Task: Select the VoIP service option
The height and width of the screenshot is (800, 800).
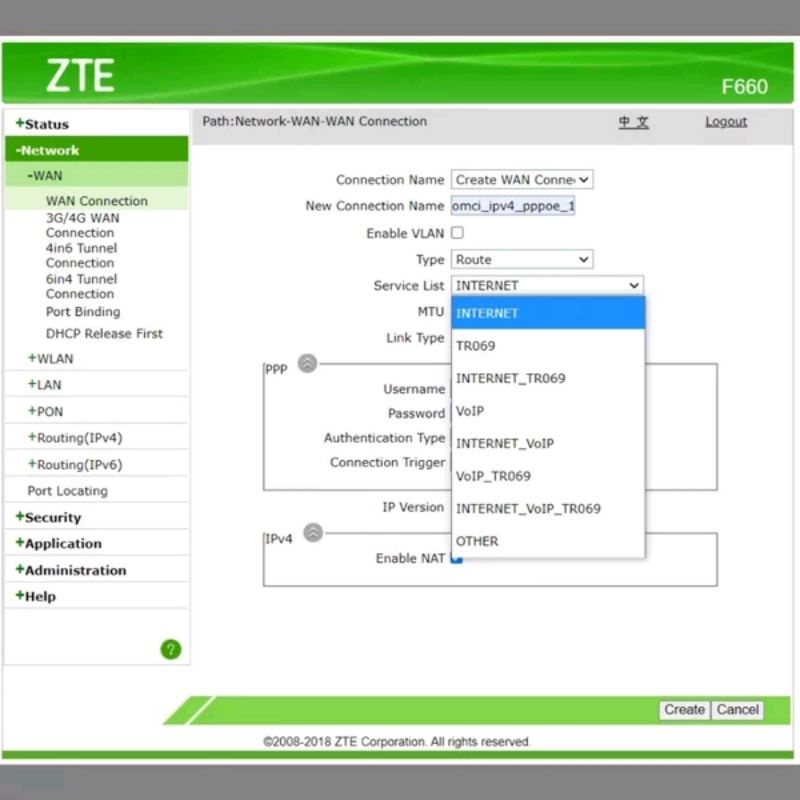Action: (470, 411)
